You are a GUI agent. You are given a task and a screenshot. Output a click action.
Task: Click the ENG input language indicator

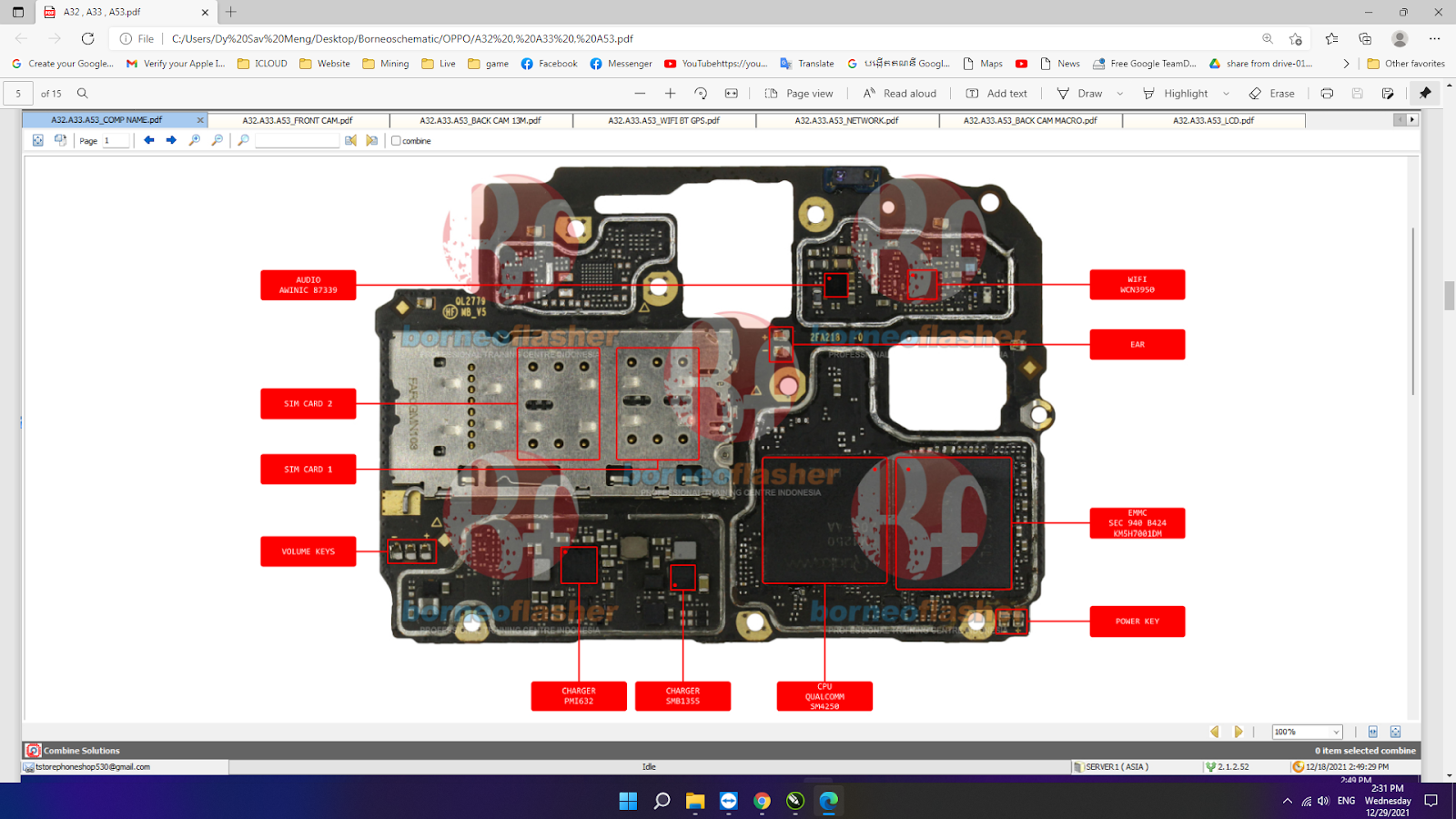(1346, 801)
